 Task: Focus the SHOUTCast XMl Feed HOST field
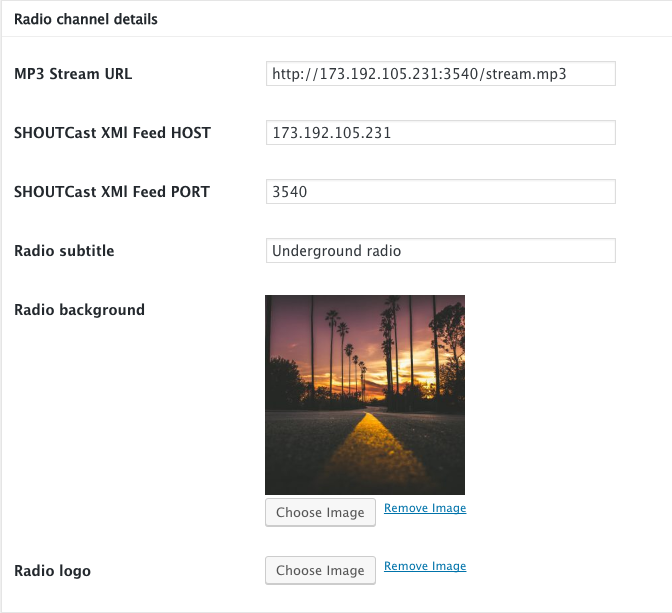(x=440, y=133)
